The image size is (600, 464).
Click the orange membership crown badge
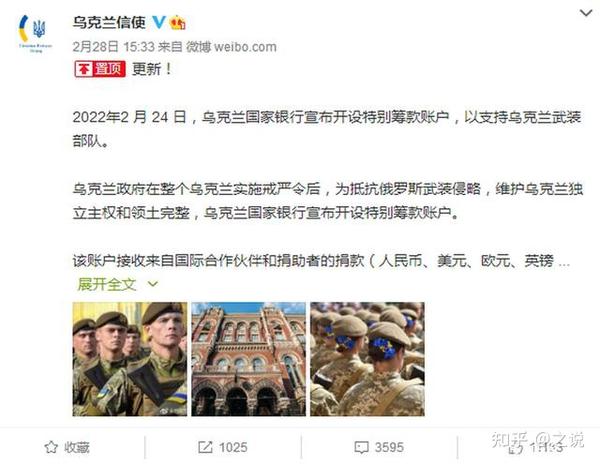178,23
